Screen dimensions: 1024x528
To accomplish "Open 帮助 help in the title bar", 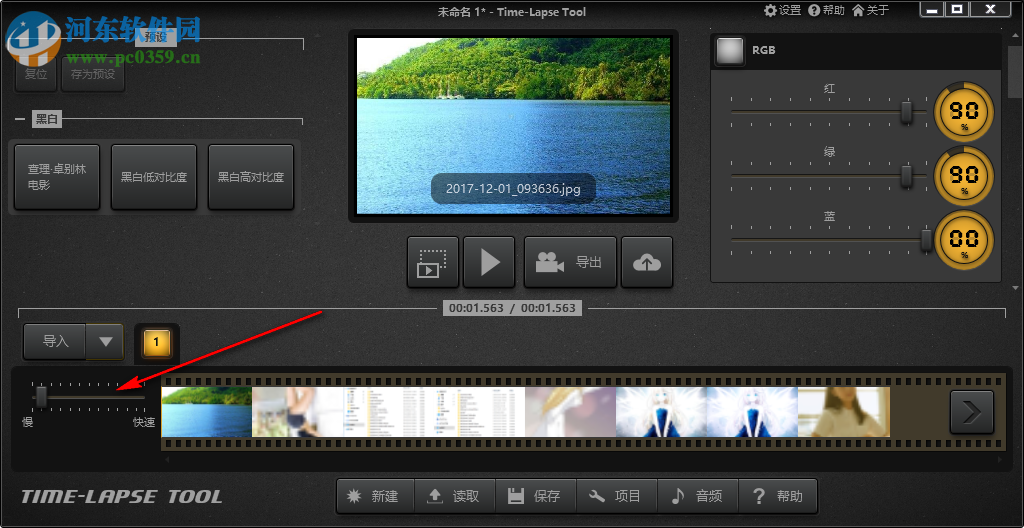I will click(x=827, y=10).
